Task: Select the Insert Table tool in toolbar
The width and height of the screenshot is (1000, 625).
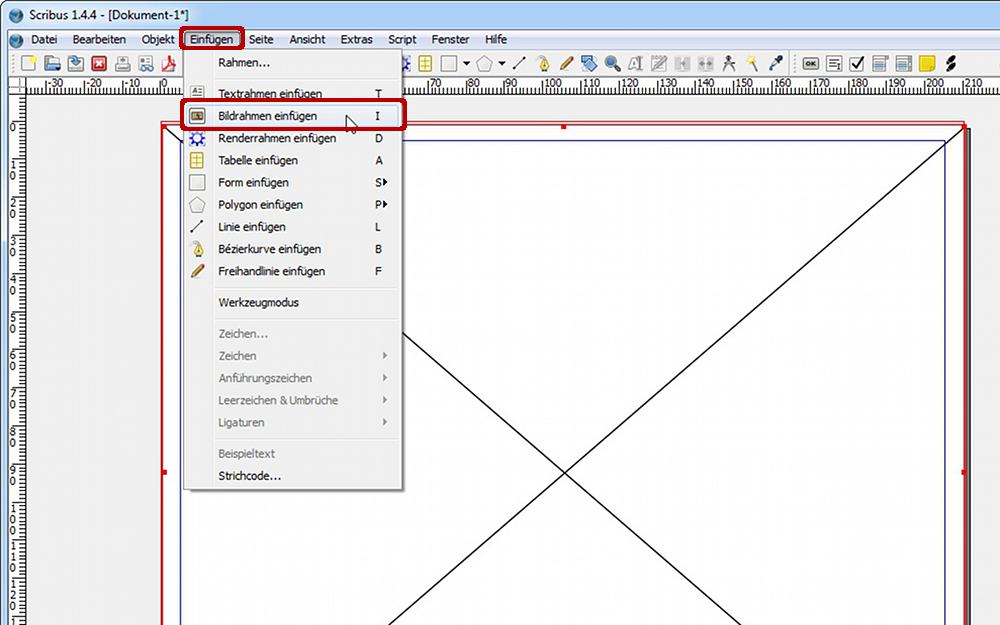Action: tap(425, 63)
